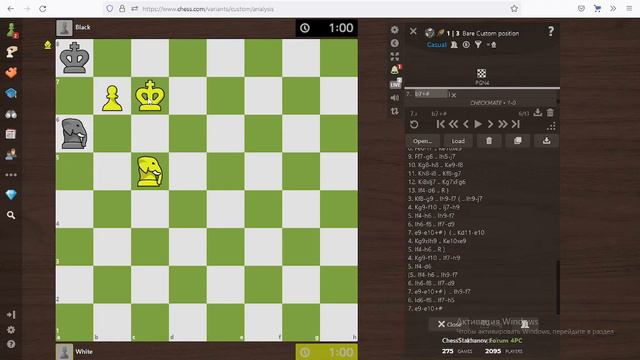Click the move list resize dots handle

point(551,127)
